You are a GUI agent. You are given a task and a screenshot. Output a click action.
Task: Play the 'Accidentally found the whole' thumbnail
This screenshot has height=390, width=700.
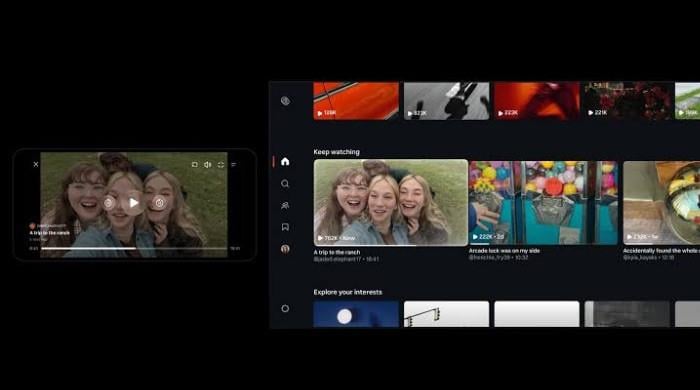pyautogui.click(x=662, y=203)
